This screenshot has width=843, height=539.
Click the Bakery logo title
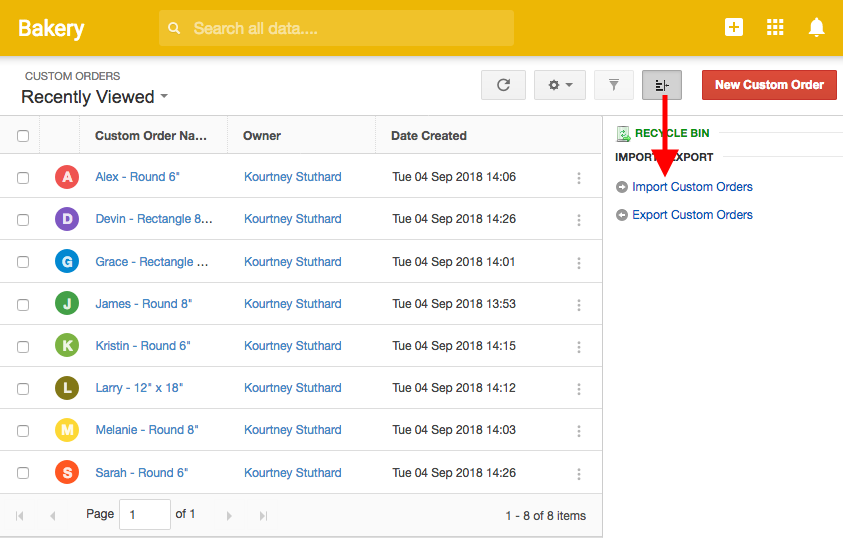[51, 28]
